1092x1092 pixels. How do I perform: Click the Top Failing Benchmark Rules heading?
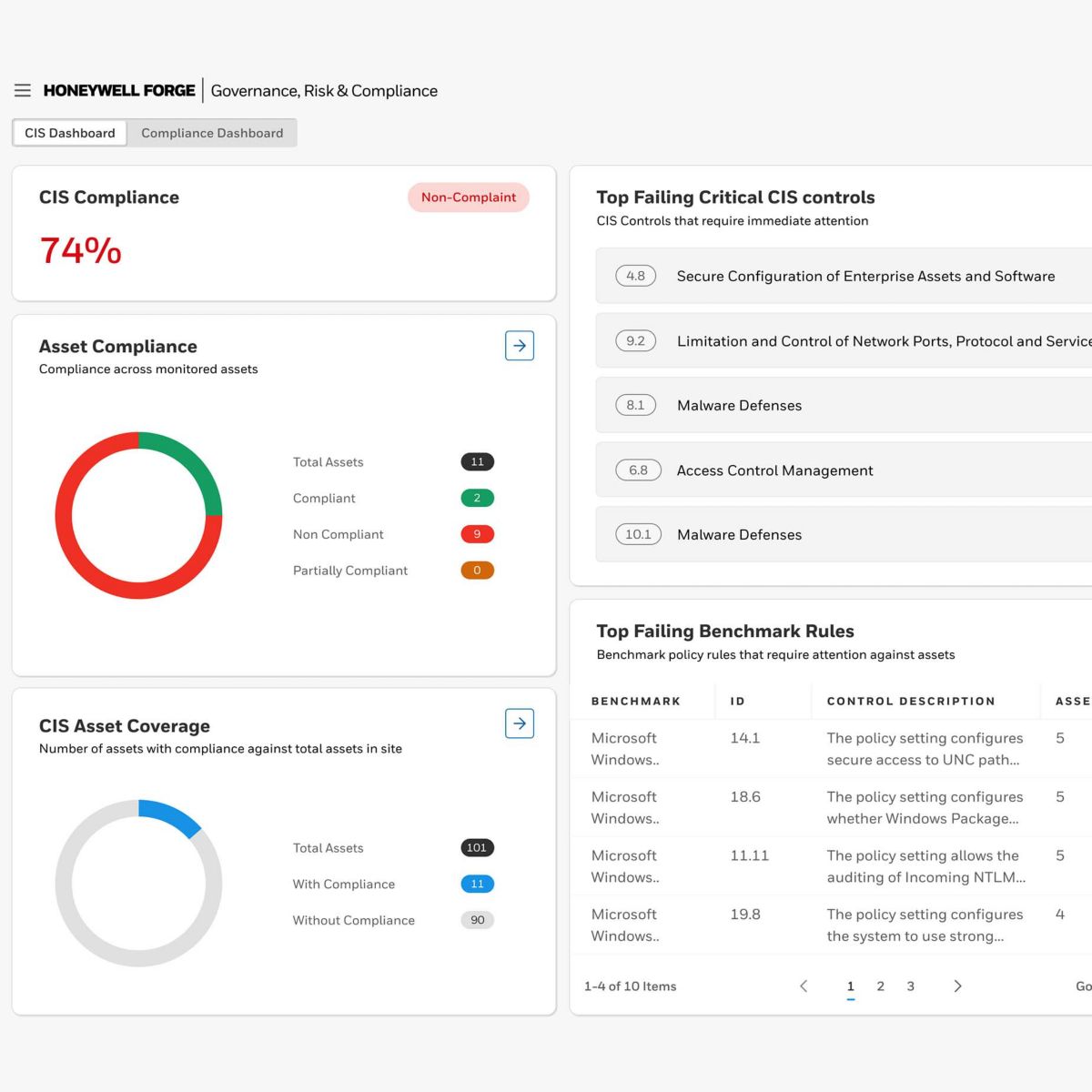tap(725, 631)
